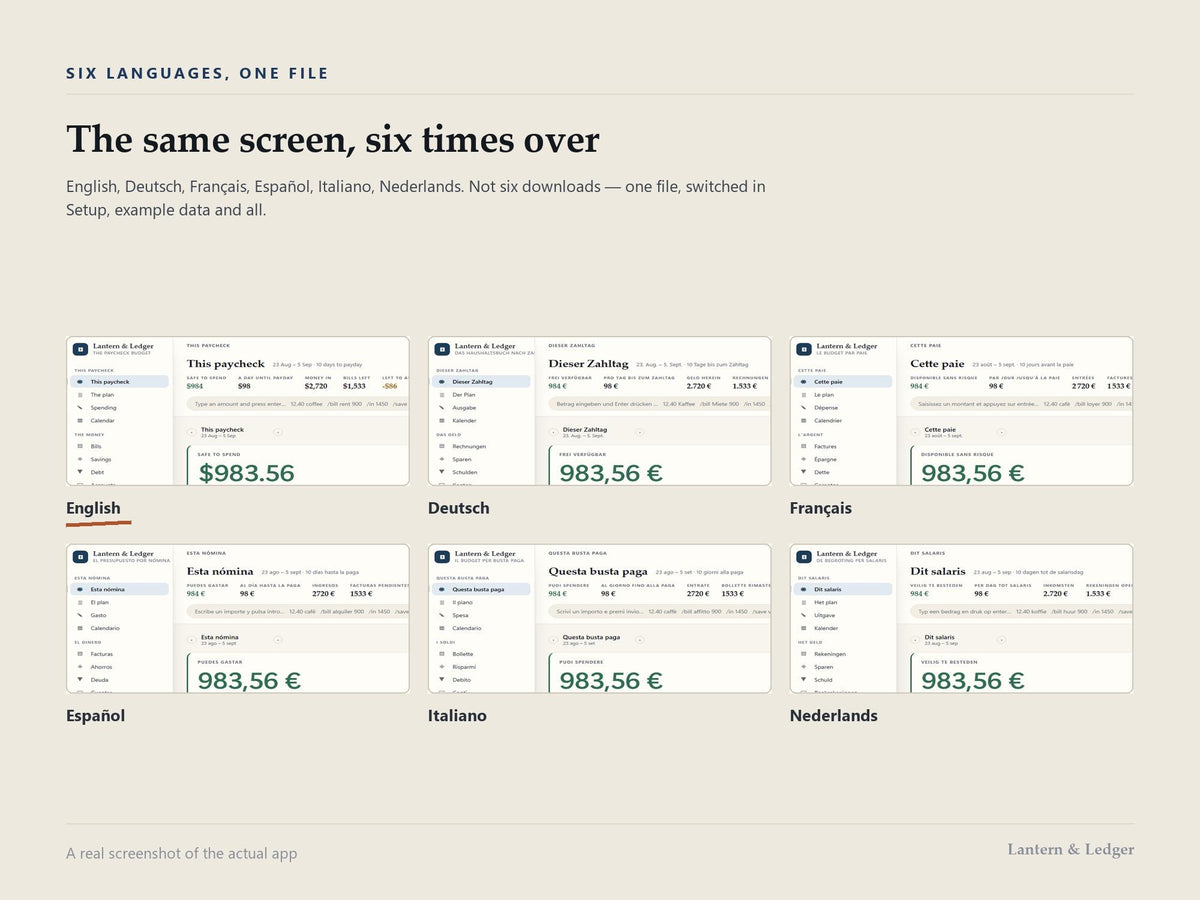Focus the 'Escribe un importe y pulsa intro' field
The height and width of the screenshot is (900, 1200).
(298, 611)
